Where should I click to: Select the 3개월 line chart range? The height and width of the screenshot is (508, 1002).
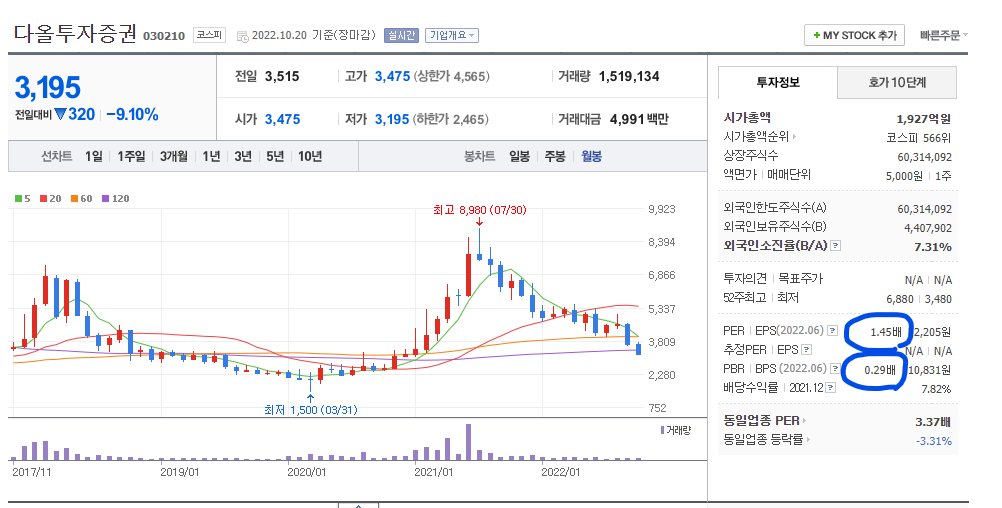click(174, 157)
